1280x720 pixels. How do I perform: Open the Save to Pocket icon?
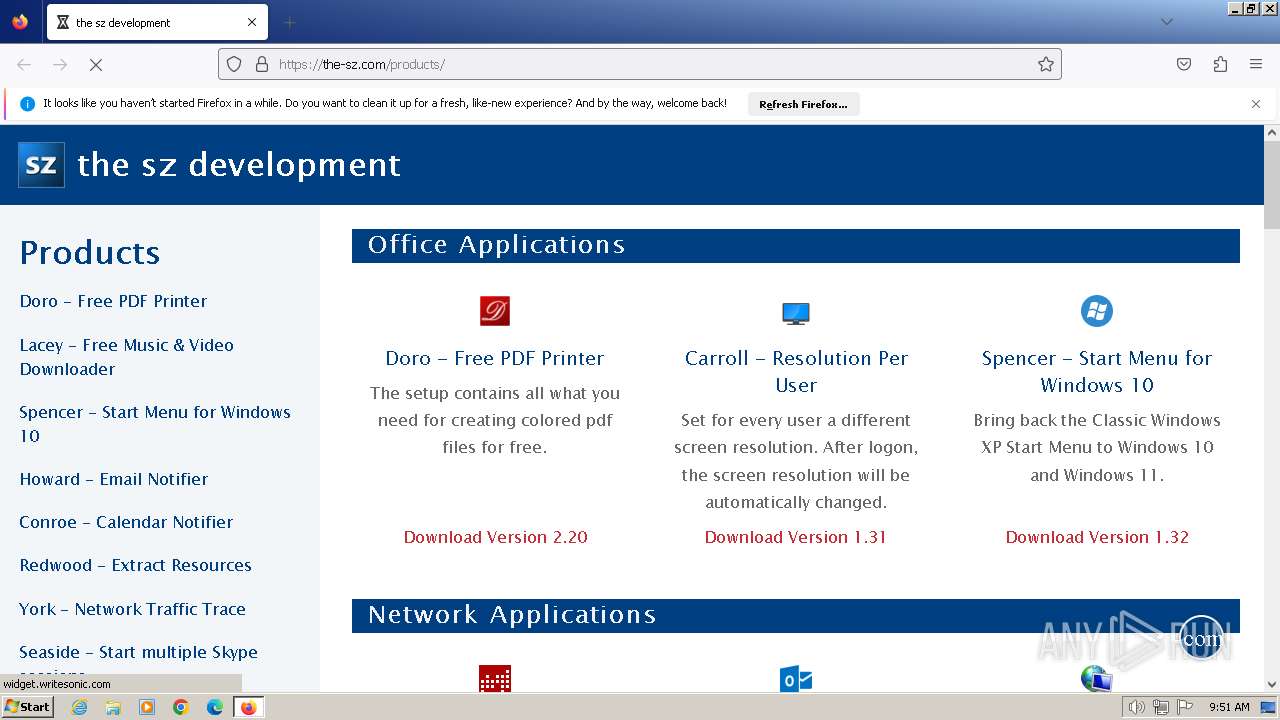pos(1184,64)
